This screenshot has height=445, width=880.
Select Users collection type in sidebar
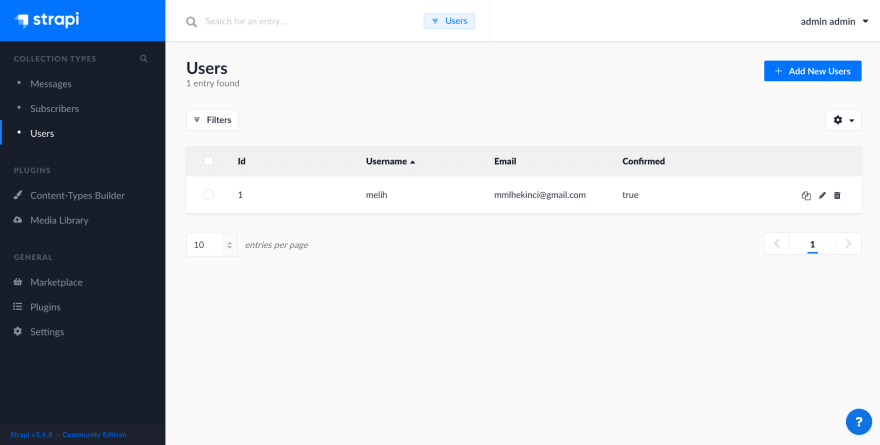[x=42, y=134]
